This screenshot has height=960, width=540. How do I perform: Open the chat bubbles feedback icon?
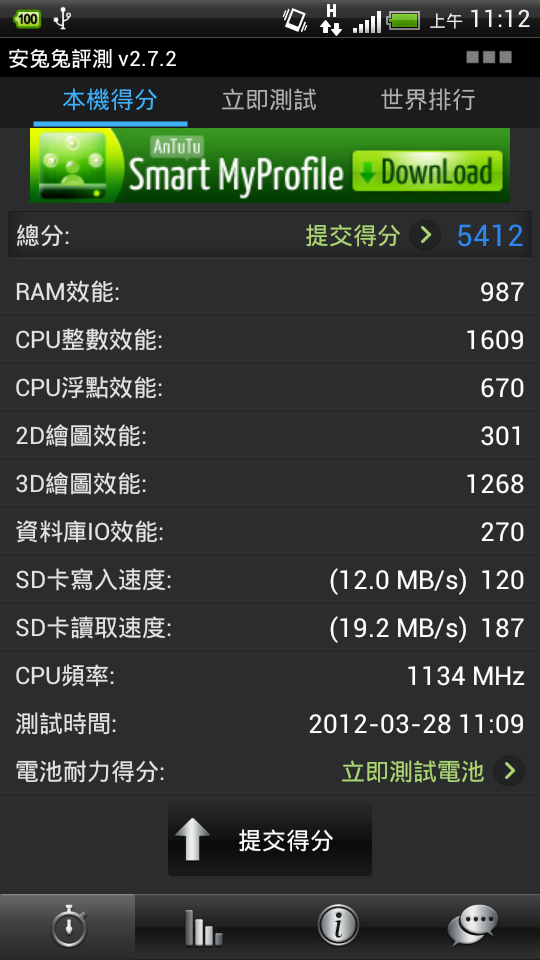pyautogui.click(x=472, y=926)
